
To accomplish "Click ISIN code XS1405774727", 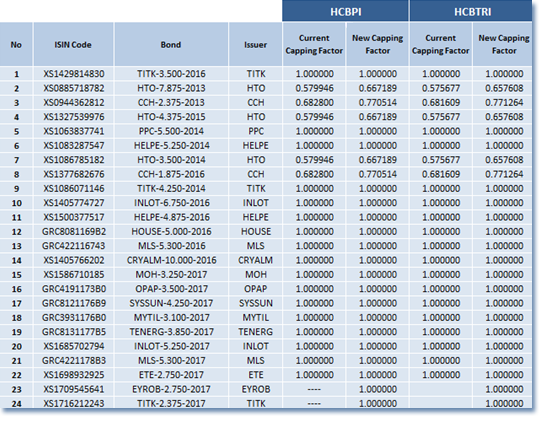I will pyautogui.click(x=74, y=203).
